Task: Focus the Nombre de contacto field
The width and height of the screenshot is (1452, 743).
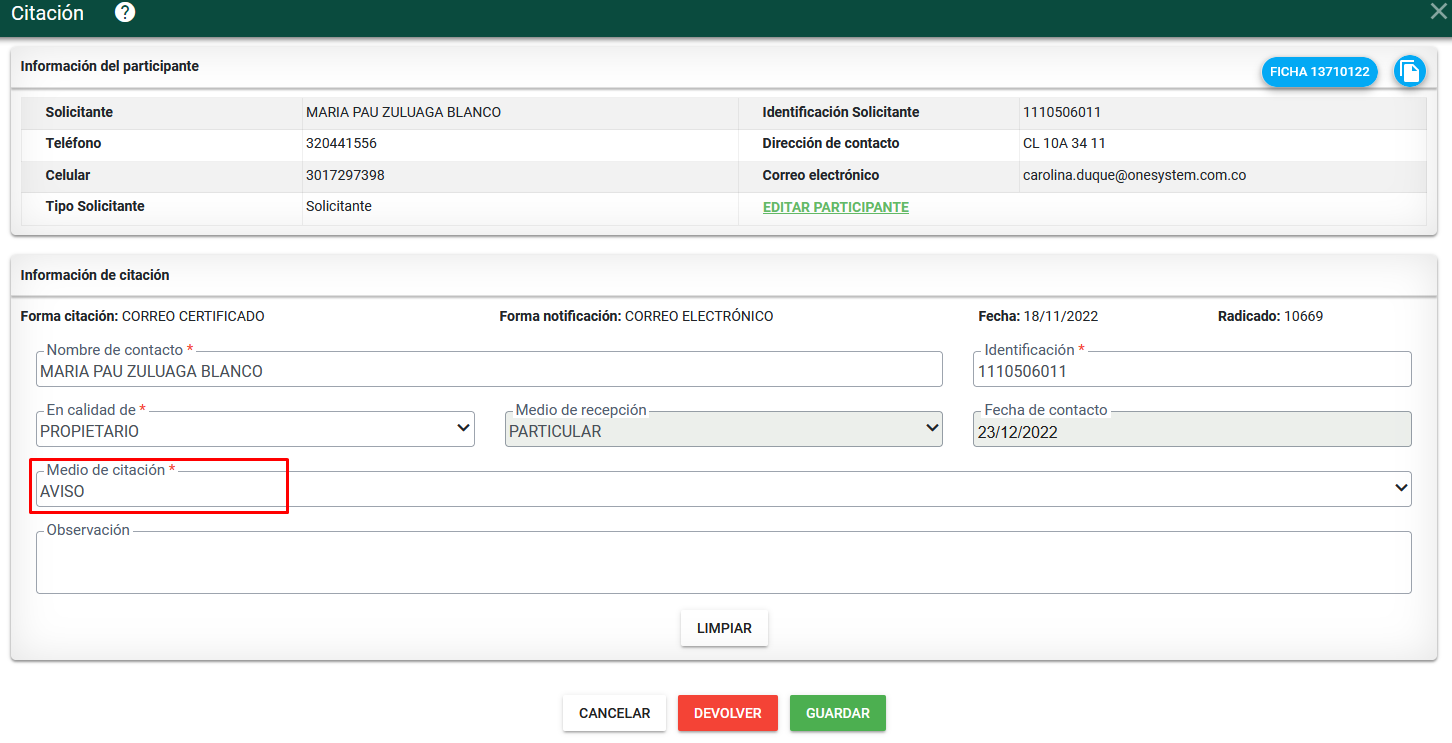Action: coord(489,369)
